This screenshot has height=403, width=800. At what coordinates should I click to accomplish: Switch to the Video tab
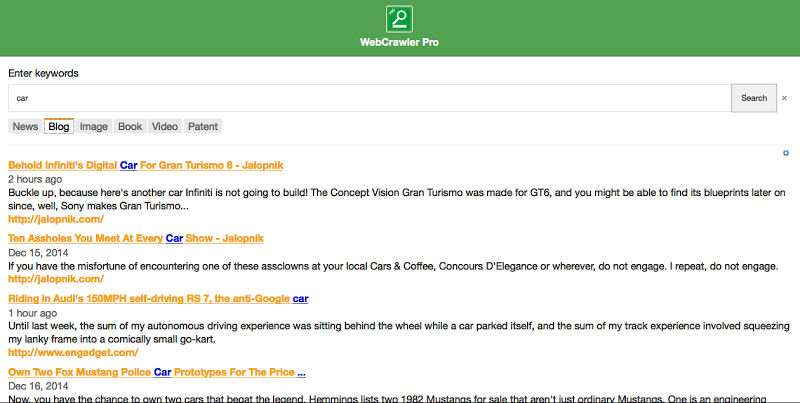coord(165,127)
